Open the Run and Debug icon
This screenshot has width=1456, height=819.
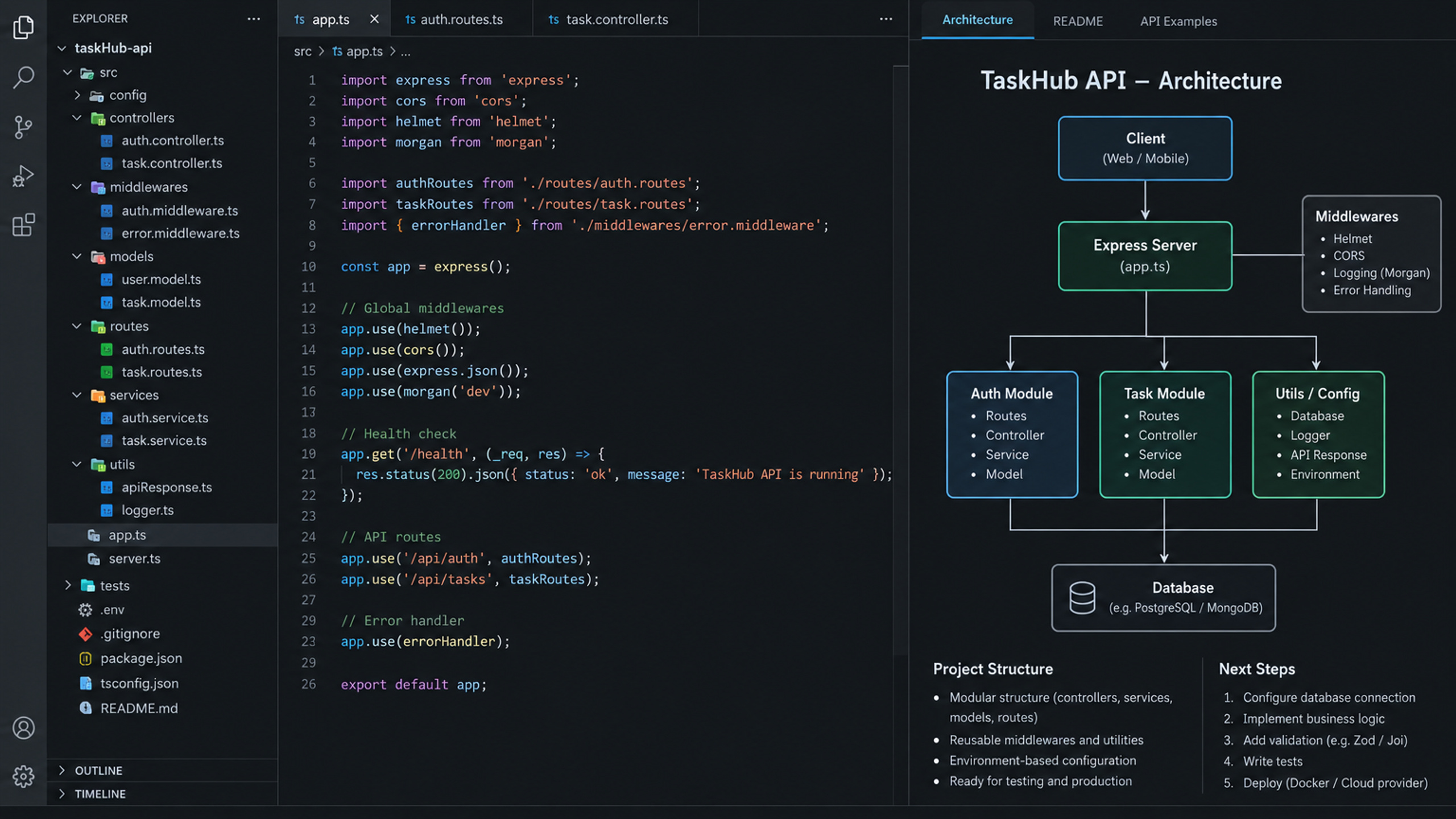click(x=23, y=176)
